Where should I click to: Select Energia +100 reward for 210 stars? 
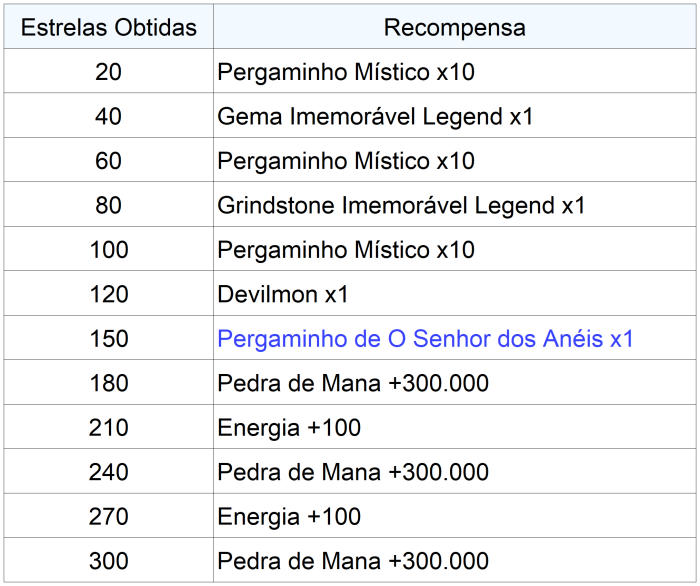289,428
